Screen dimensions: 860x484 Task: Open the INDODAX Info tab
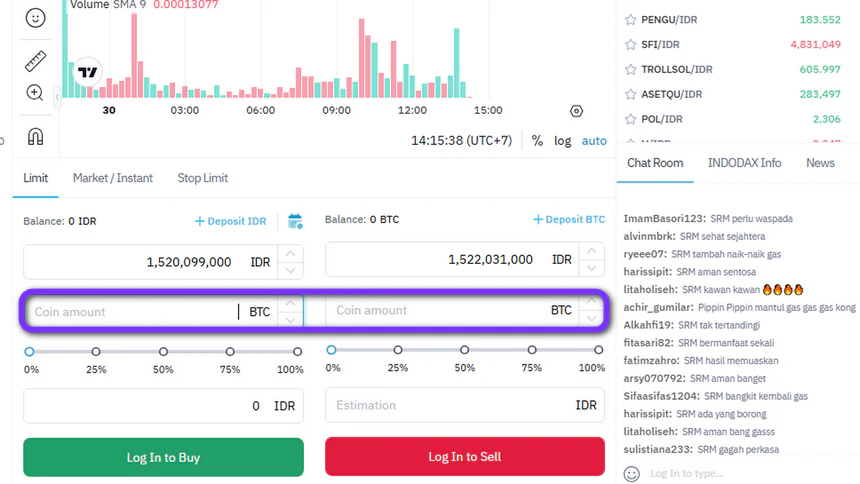pos(744,163)
